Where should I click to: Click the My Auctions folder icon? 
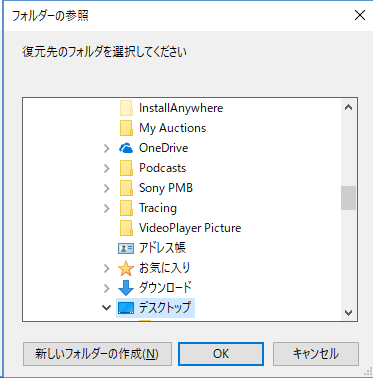[x=126, y=128]
